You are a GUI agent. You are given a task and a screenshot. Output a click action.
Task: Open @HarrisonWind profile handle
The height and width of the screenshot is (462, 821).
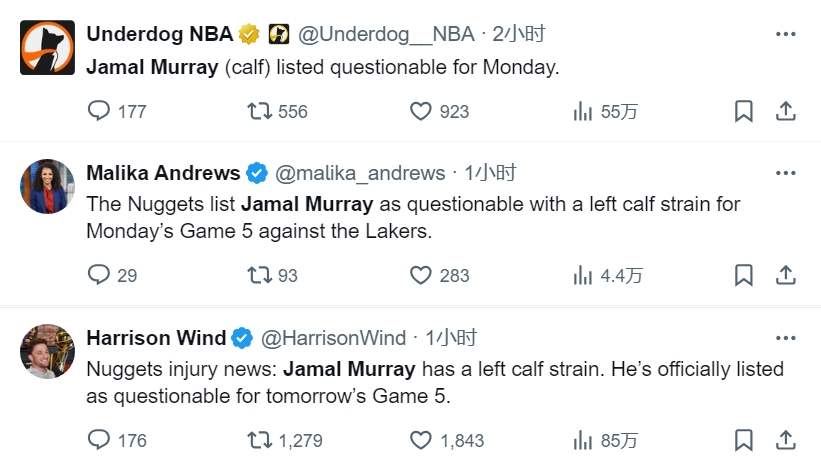click(334, 338)
